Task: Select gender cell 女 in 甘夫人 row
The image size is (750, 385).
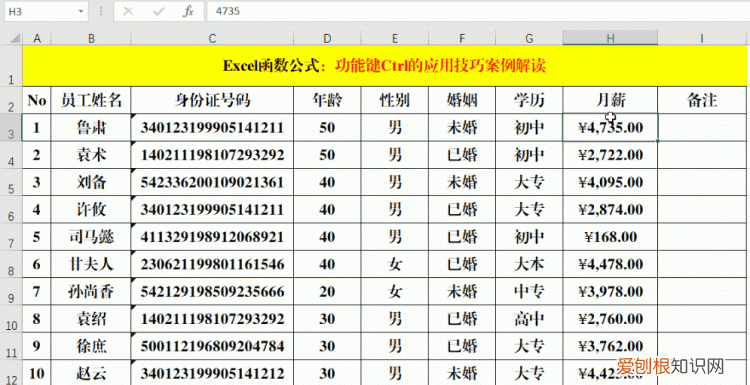Action: [395, 264]
